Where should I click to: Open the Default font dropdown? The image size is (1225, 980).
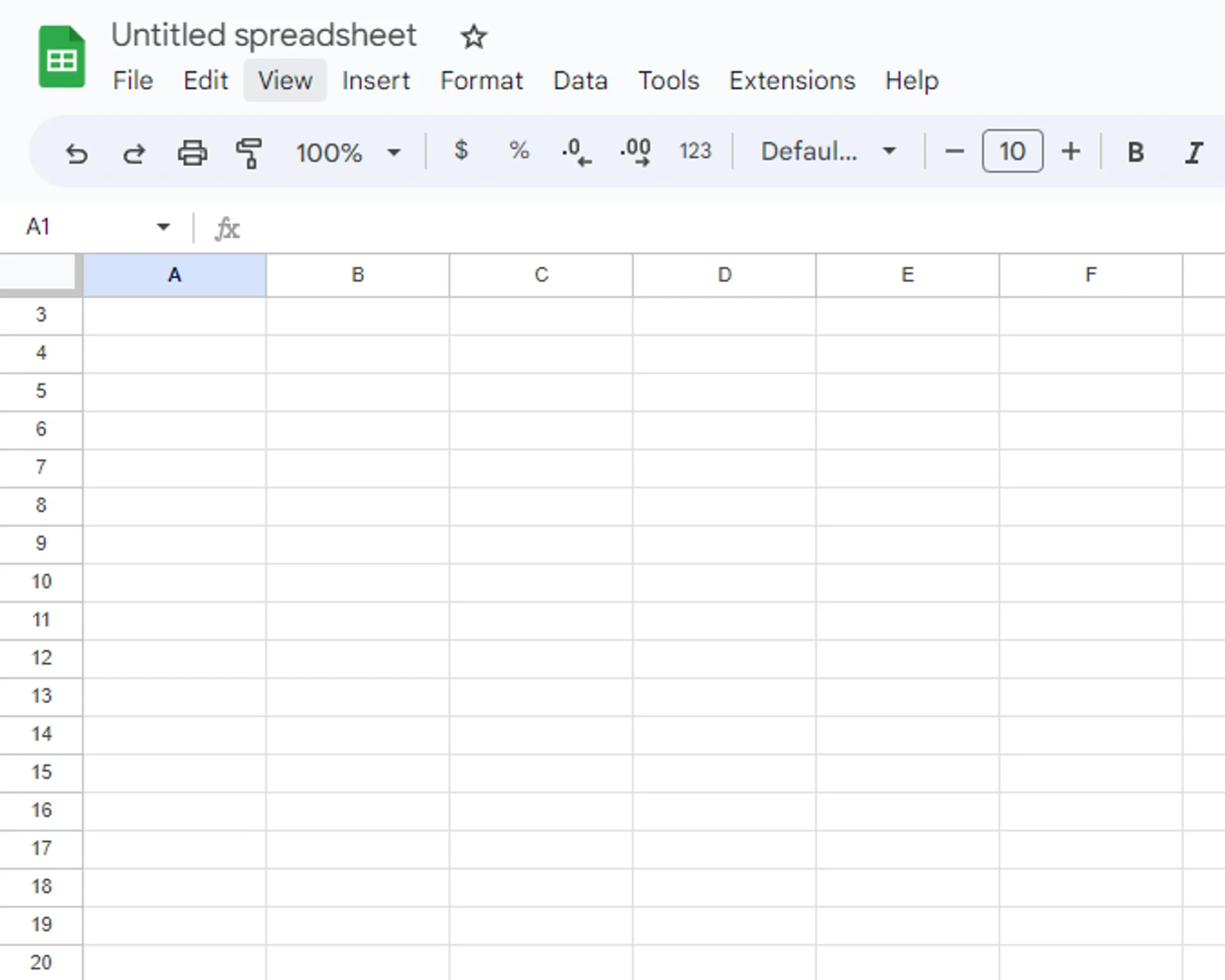tap(828, 152)
